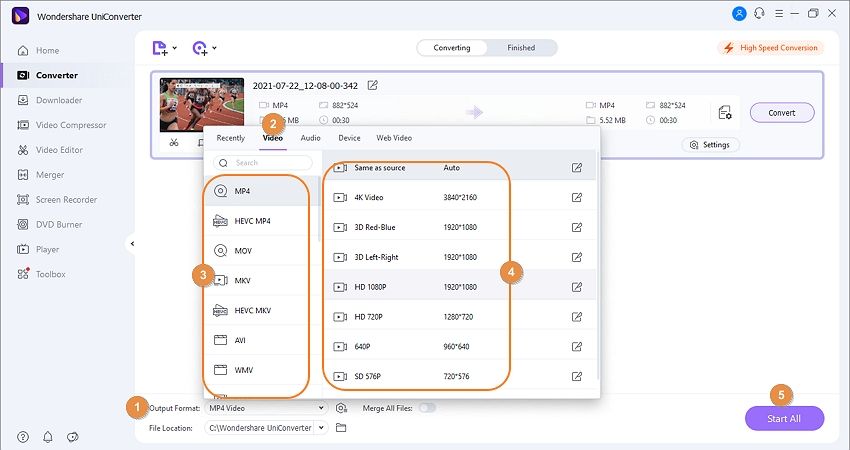Click the Add Files icon
The image size is (850, 450).
coord(159,48)
